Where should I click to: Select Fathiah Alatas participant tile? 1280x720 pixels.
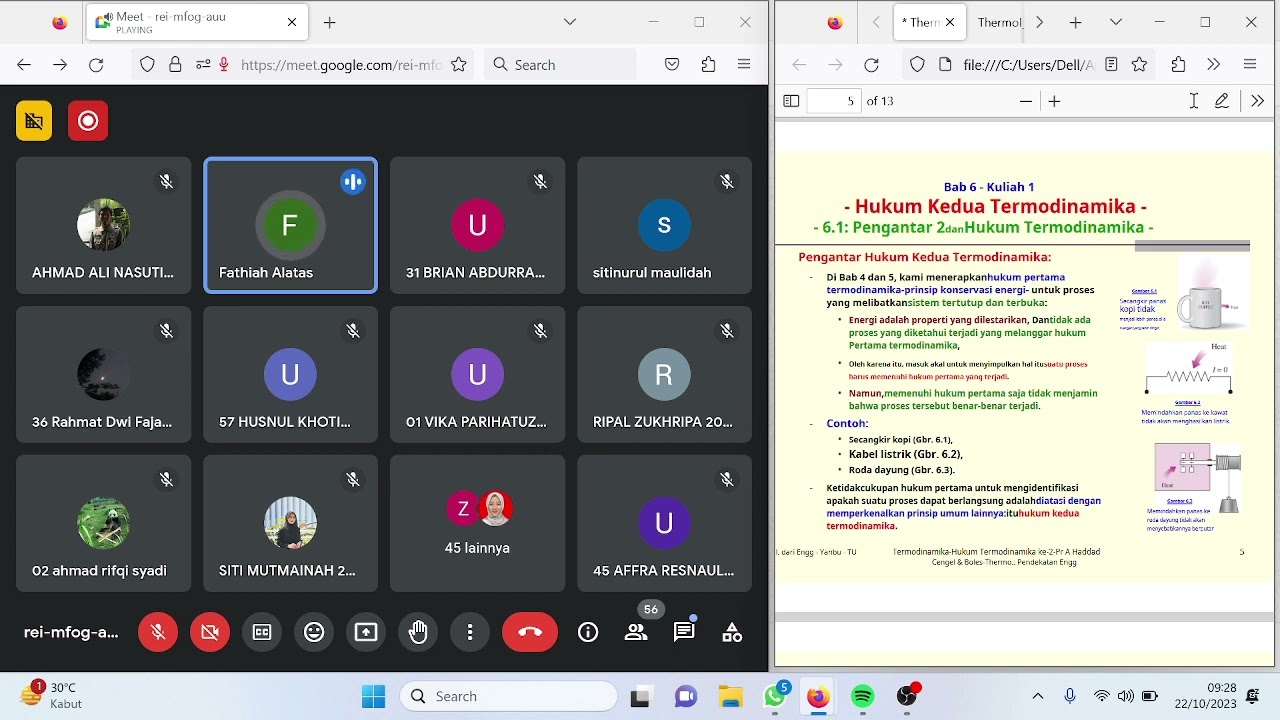click(290, 225)
